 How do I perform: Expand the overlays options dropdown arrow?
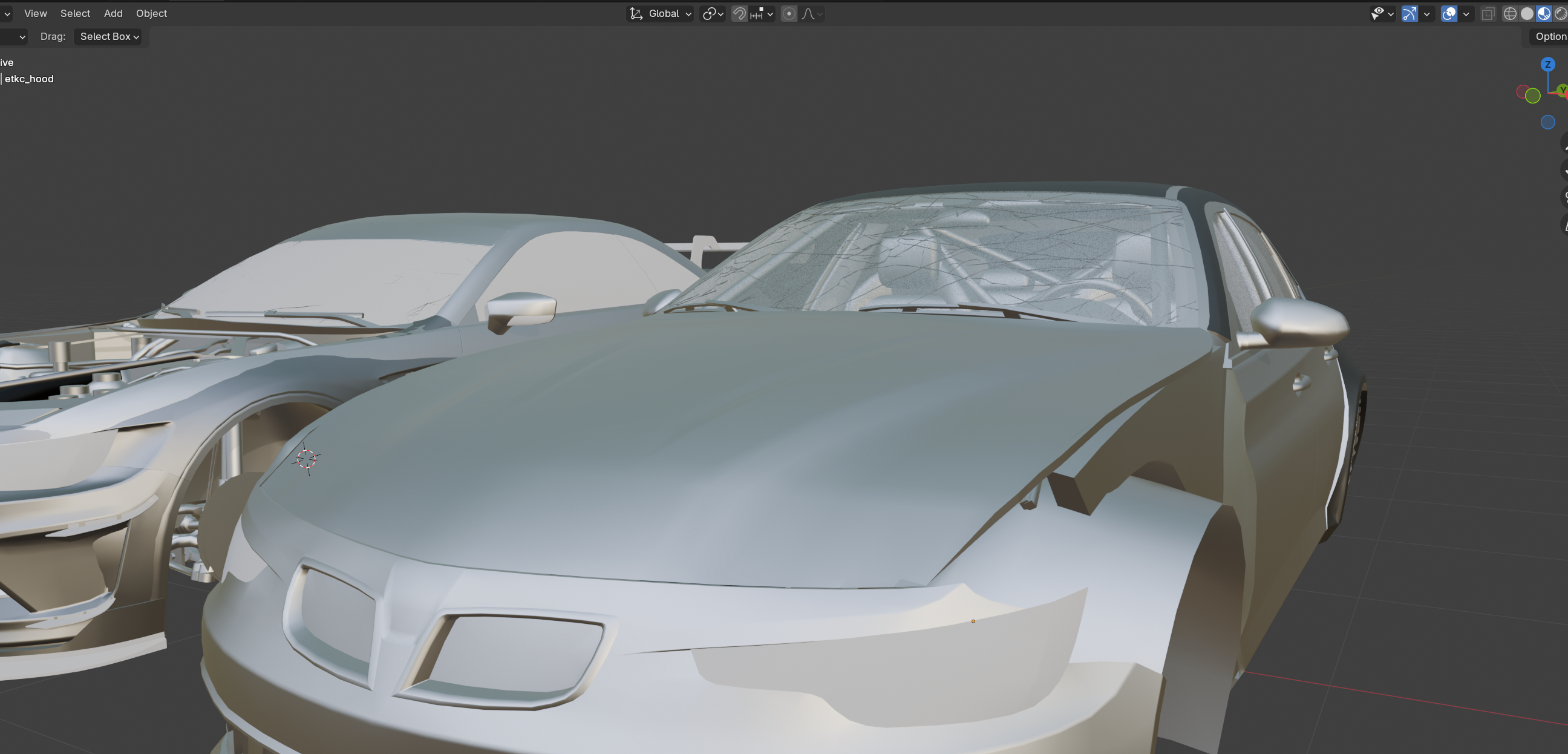tap(1466, 13)
